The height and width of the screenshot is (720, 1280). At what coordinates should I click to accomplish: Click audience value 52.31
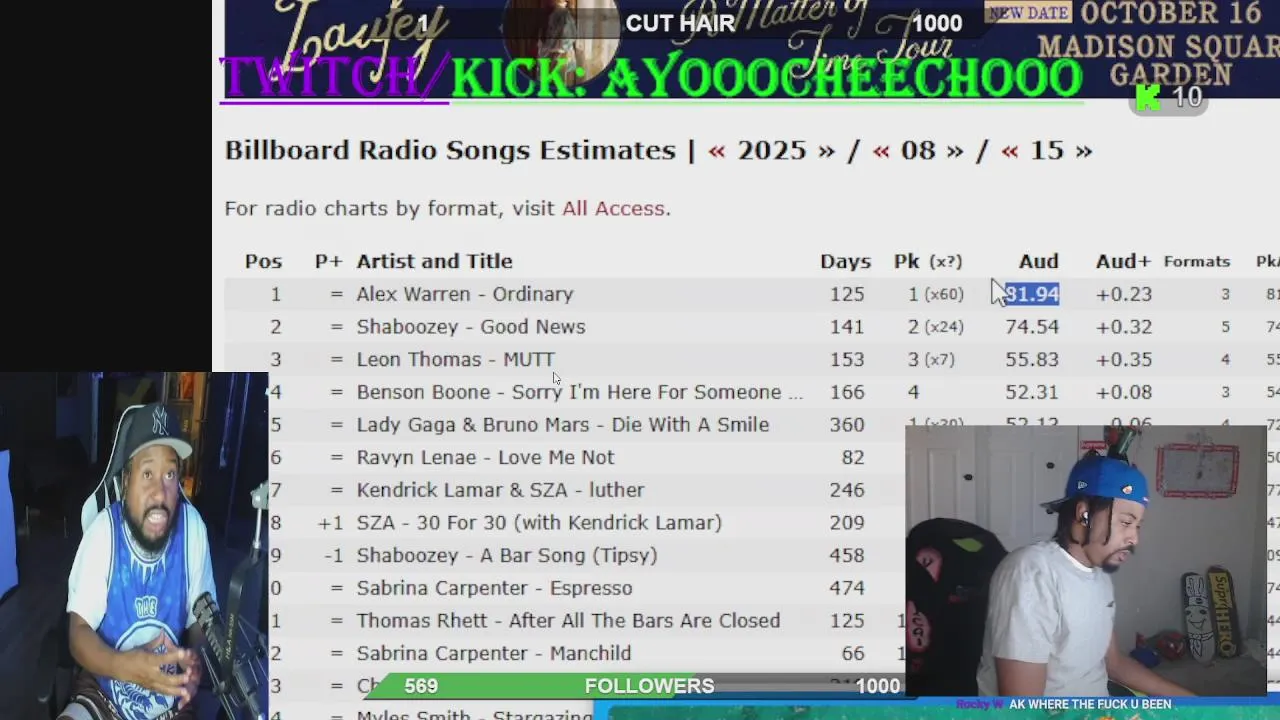[1032, 392]
